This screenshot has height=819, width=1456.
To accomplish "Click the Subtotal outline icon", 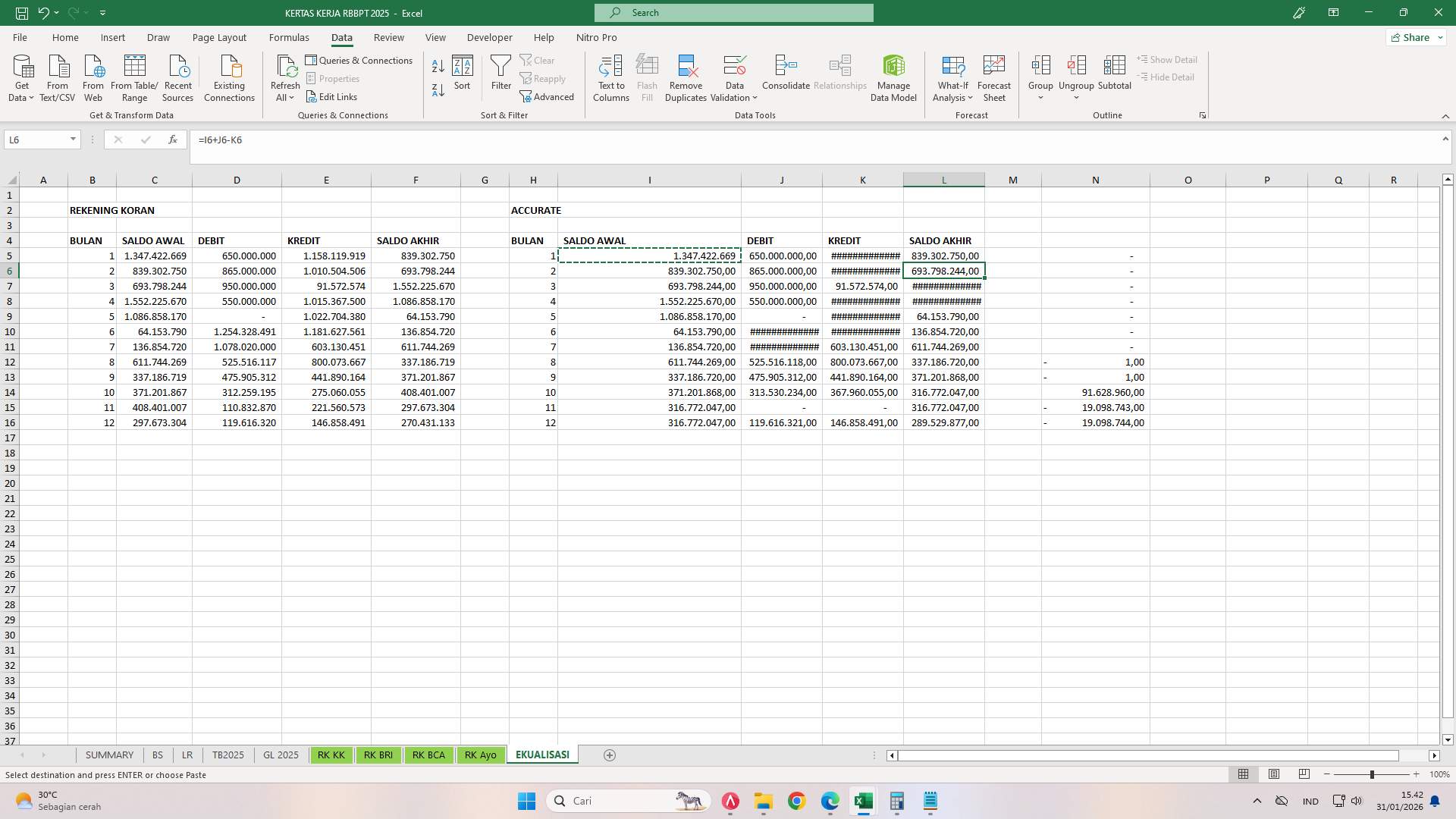I will point(1114,76).
